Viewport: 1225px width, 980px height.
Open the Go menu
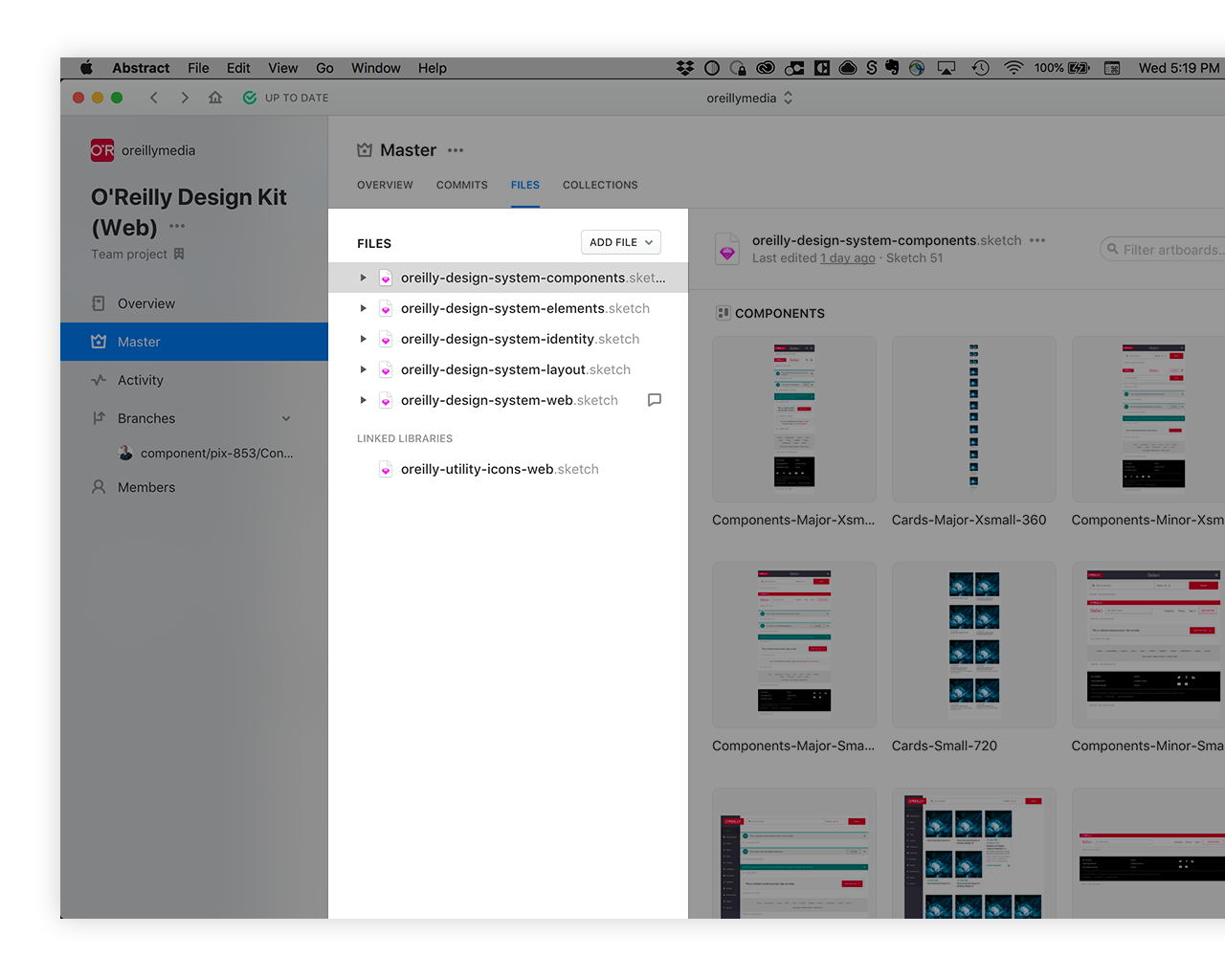[324, 68]
